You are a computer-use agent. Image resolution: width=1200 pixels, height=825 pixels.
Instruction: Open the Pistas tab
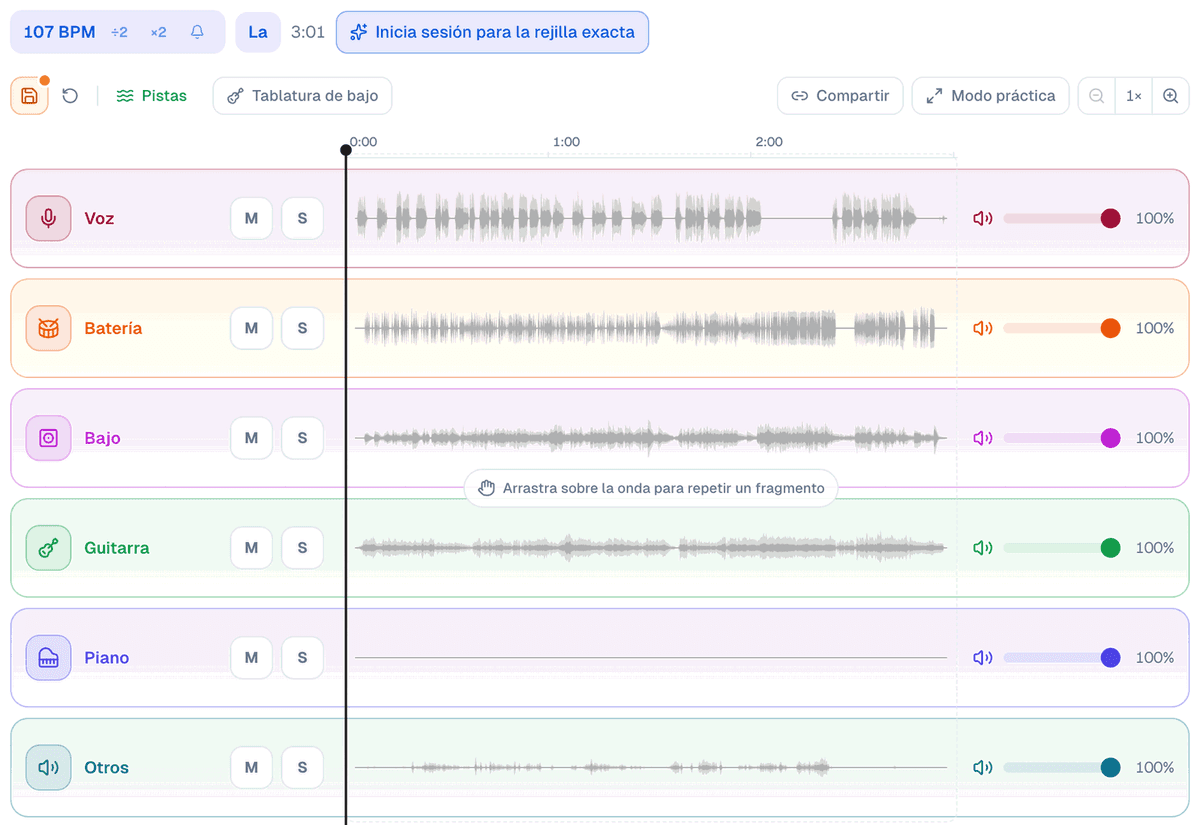(152, 96)
